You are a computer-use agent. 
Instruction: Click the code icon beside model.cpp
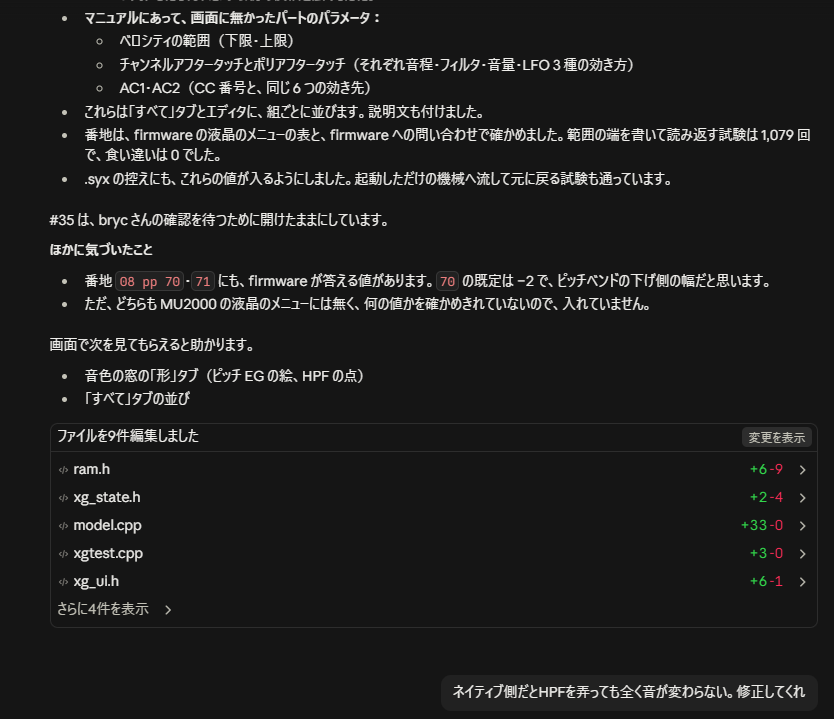coord(63,525)
